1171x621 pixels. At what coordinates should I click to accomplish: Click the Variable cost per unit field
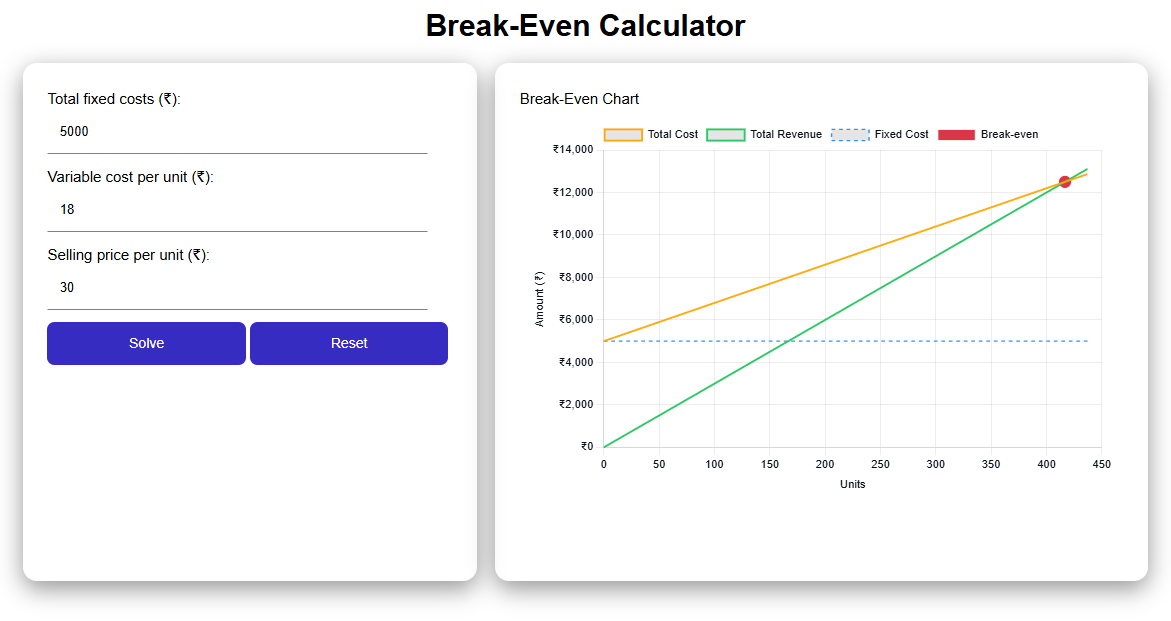pos(237,210)
